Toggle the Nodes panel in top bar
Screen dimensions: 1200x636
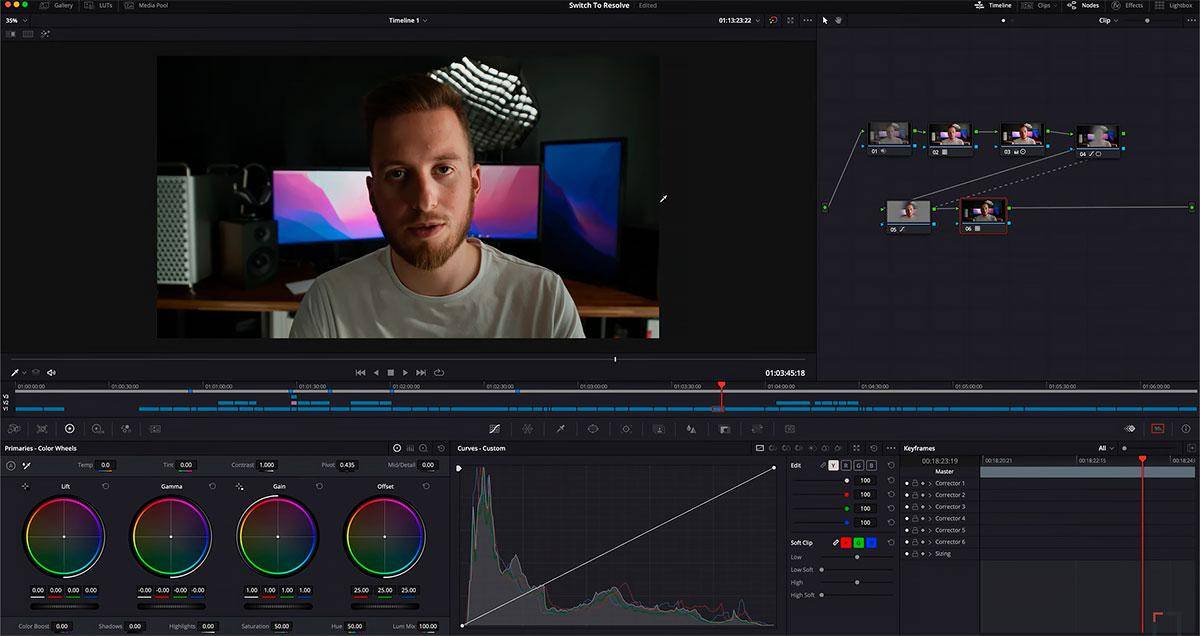[x=1083, y=5]
